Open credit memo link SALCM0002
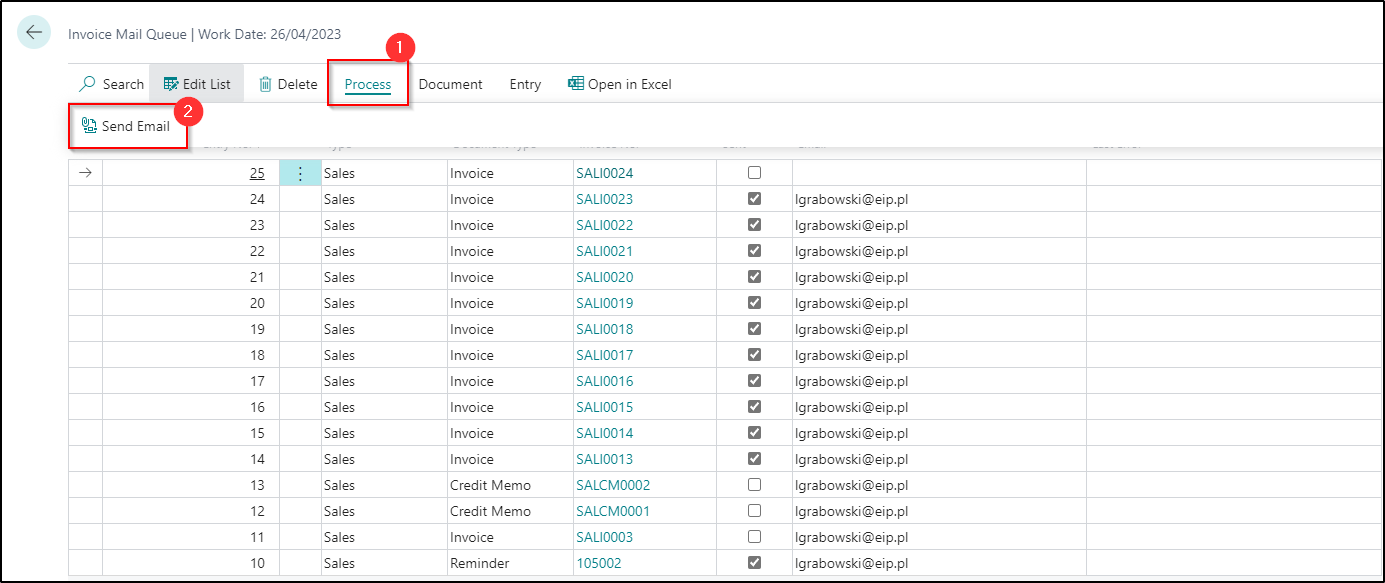1385x583 pixels. coord(613,485)
